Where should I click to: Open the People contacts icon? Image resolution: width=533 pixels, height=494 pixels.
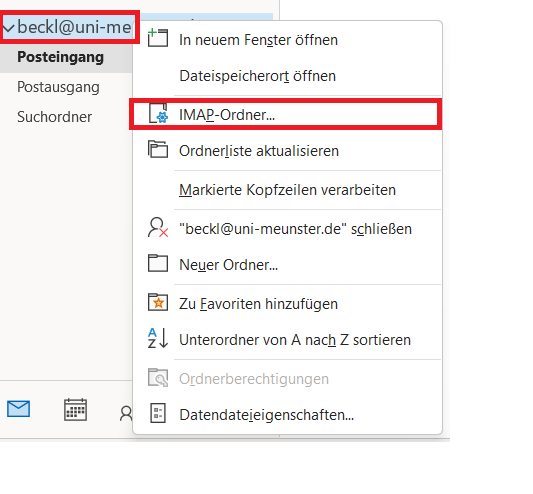pyautogui.click(x=126, y=413)
